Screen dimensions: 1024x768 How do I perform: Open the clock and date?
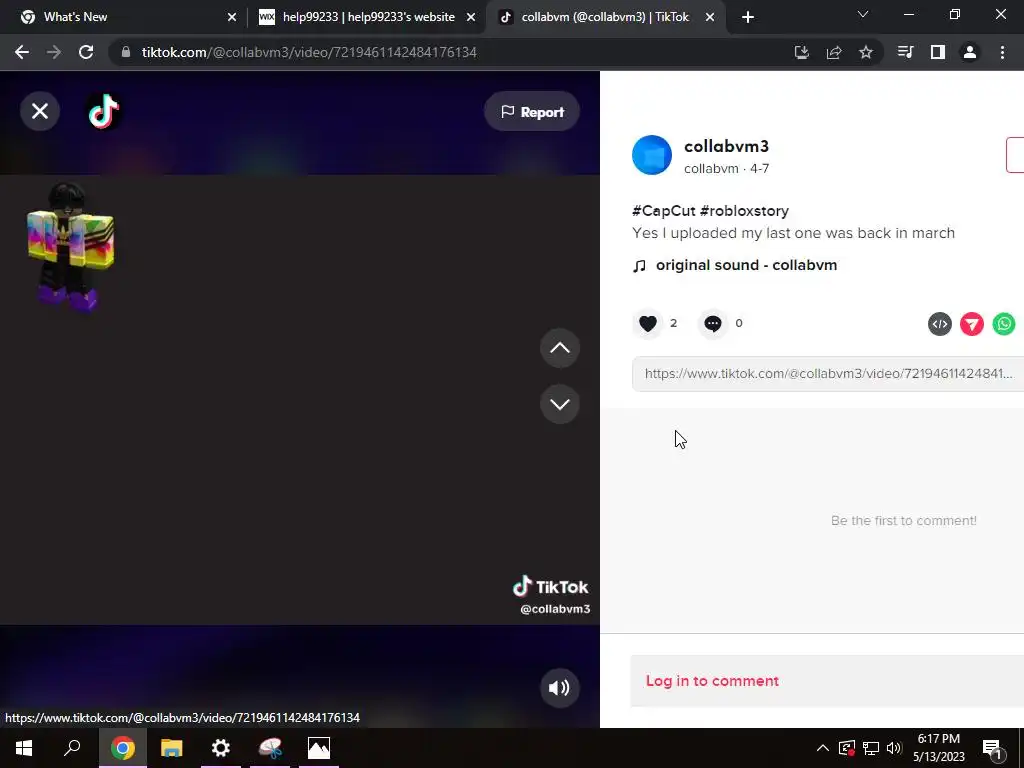coord(938,748)
